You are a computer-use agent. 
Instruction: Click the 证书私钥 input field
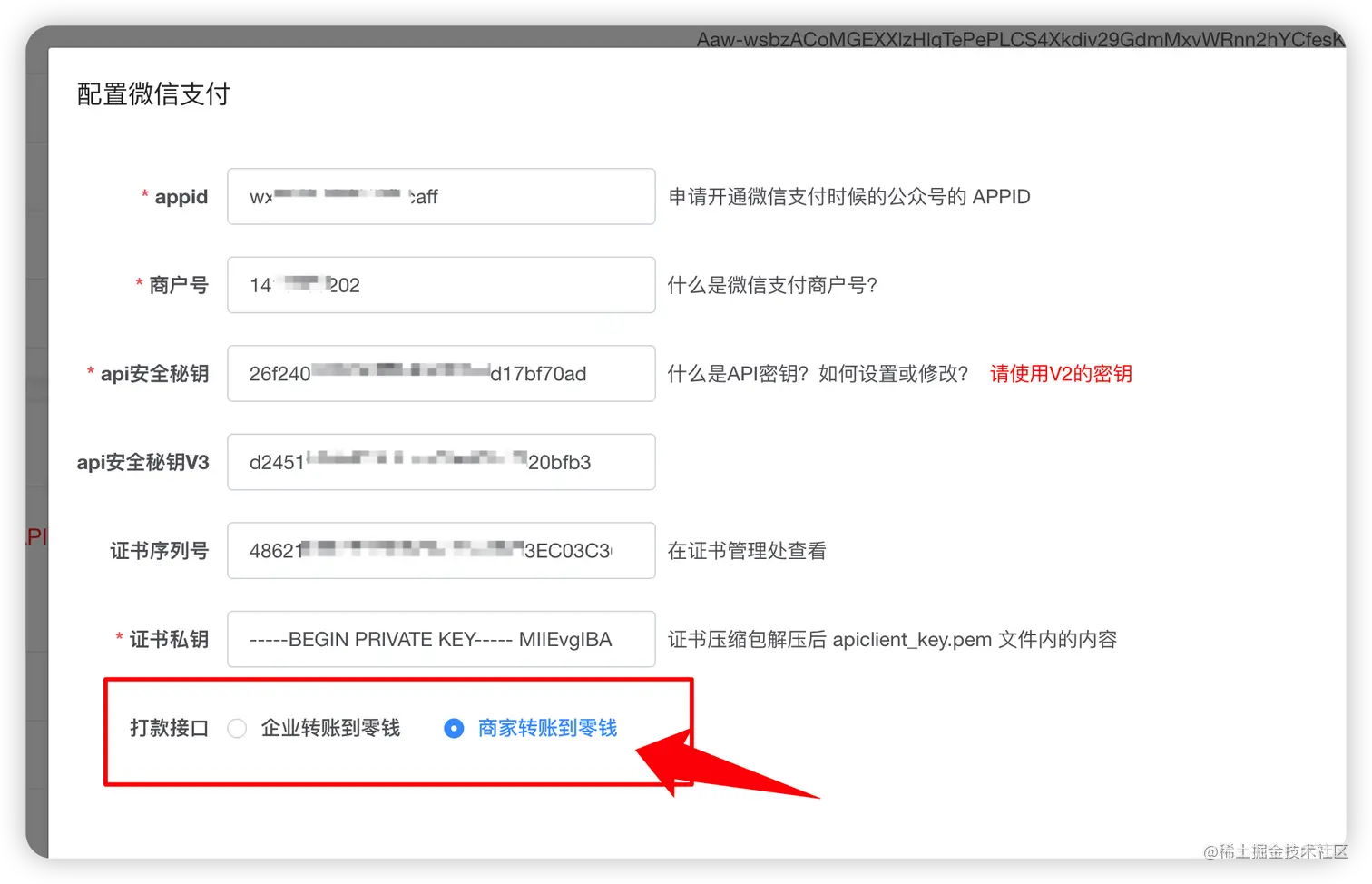coord(441,639)
